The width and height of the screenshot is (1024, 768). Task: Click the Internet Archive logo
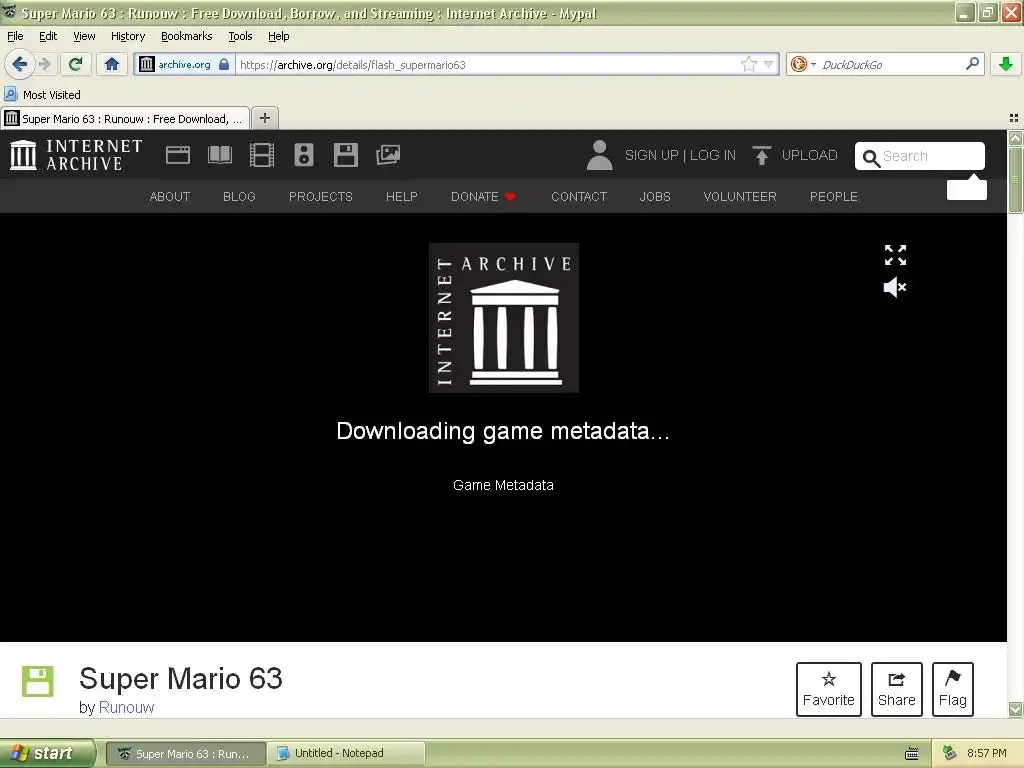coord(76,155)
